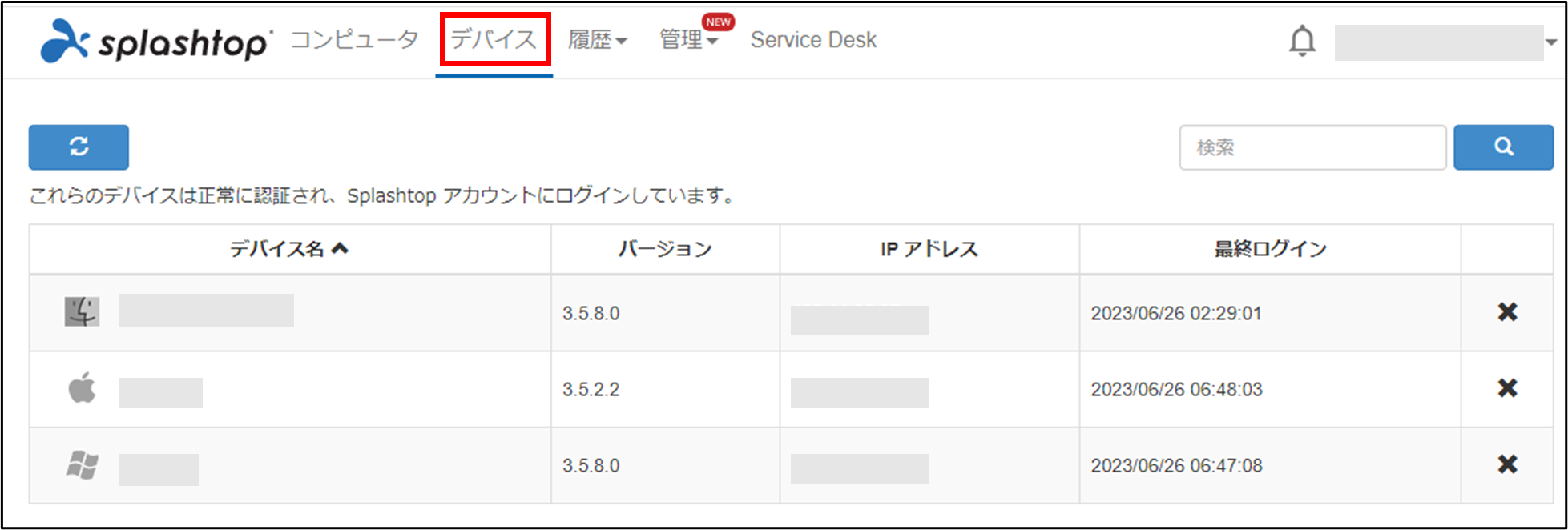Refresh the device list
The image size is (1568, 530).
click(x=79, y=147)
